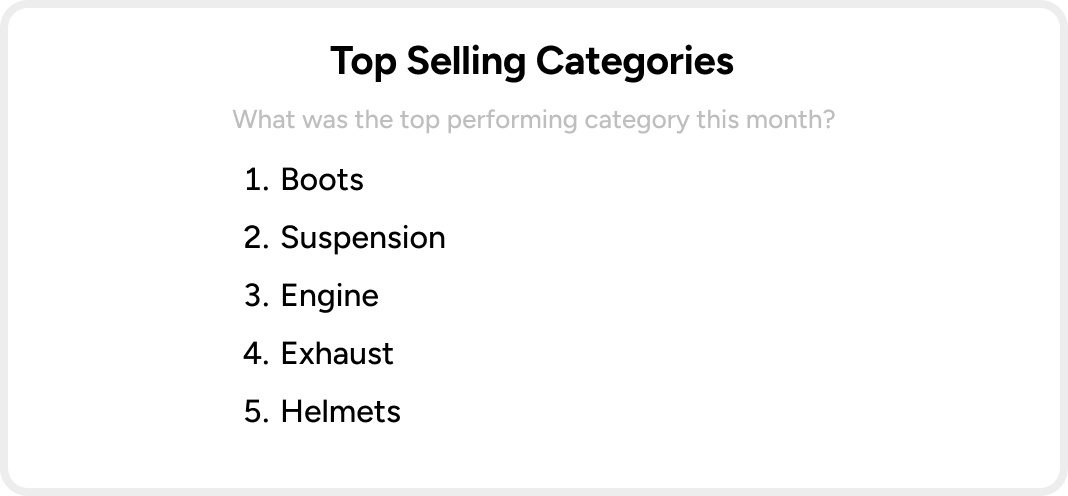Select the Suspension category entry

click(363, 238)
